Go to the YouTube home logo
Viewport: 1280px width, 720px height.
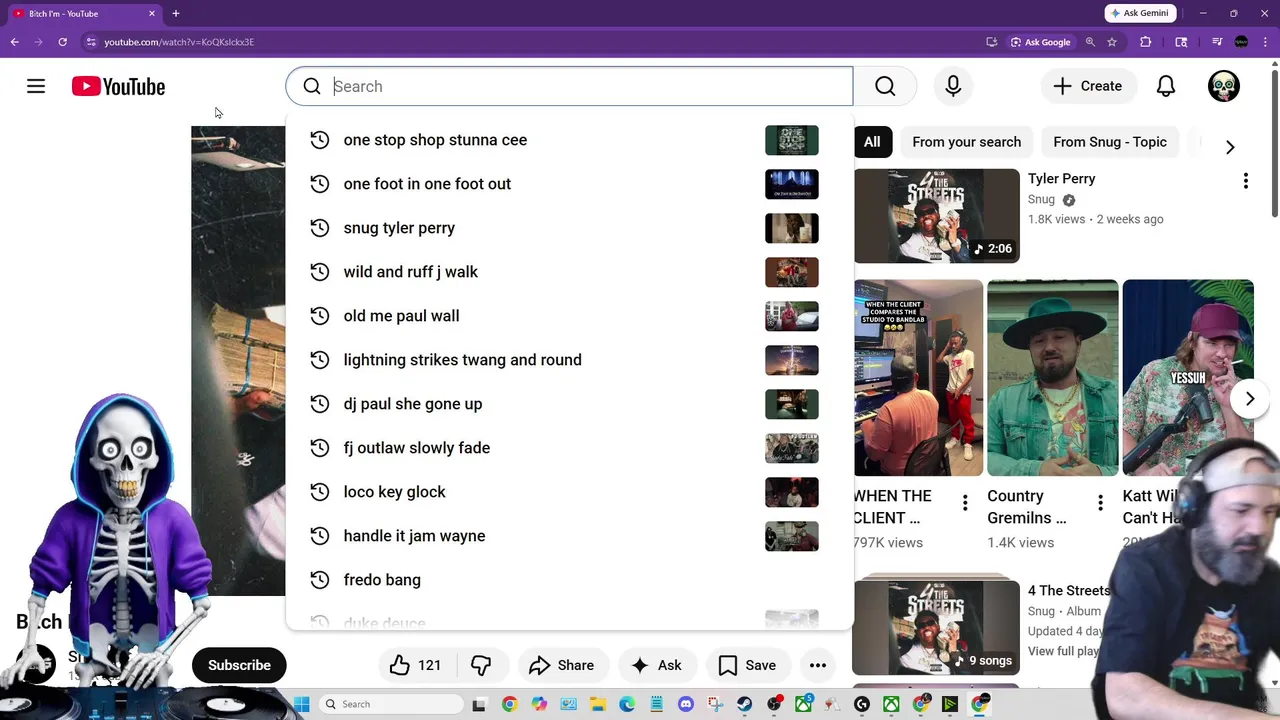(118, 87)
